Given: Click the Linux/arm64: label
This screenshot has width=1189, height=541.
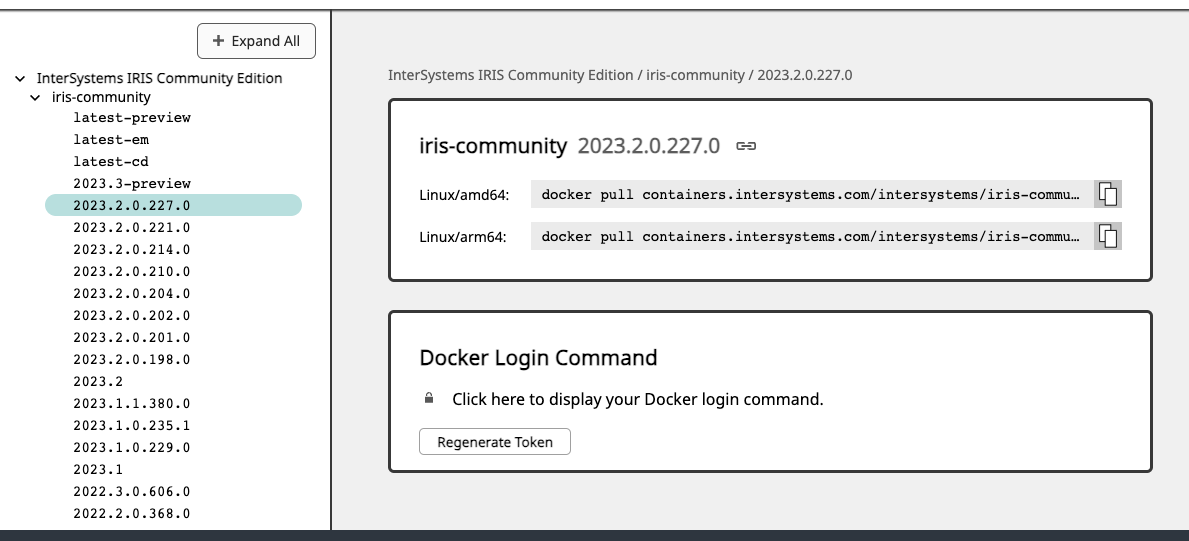Looking at the screenshot, I should [463, 237].
